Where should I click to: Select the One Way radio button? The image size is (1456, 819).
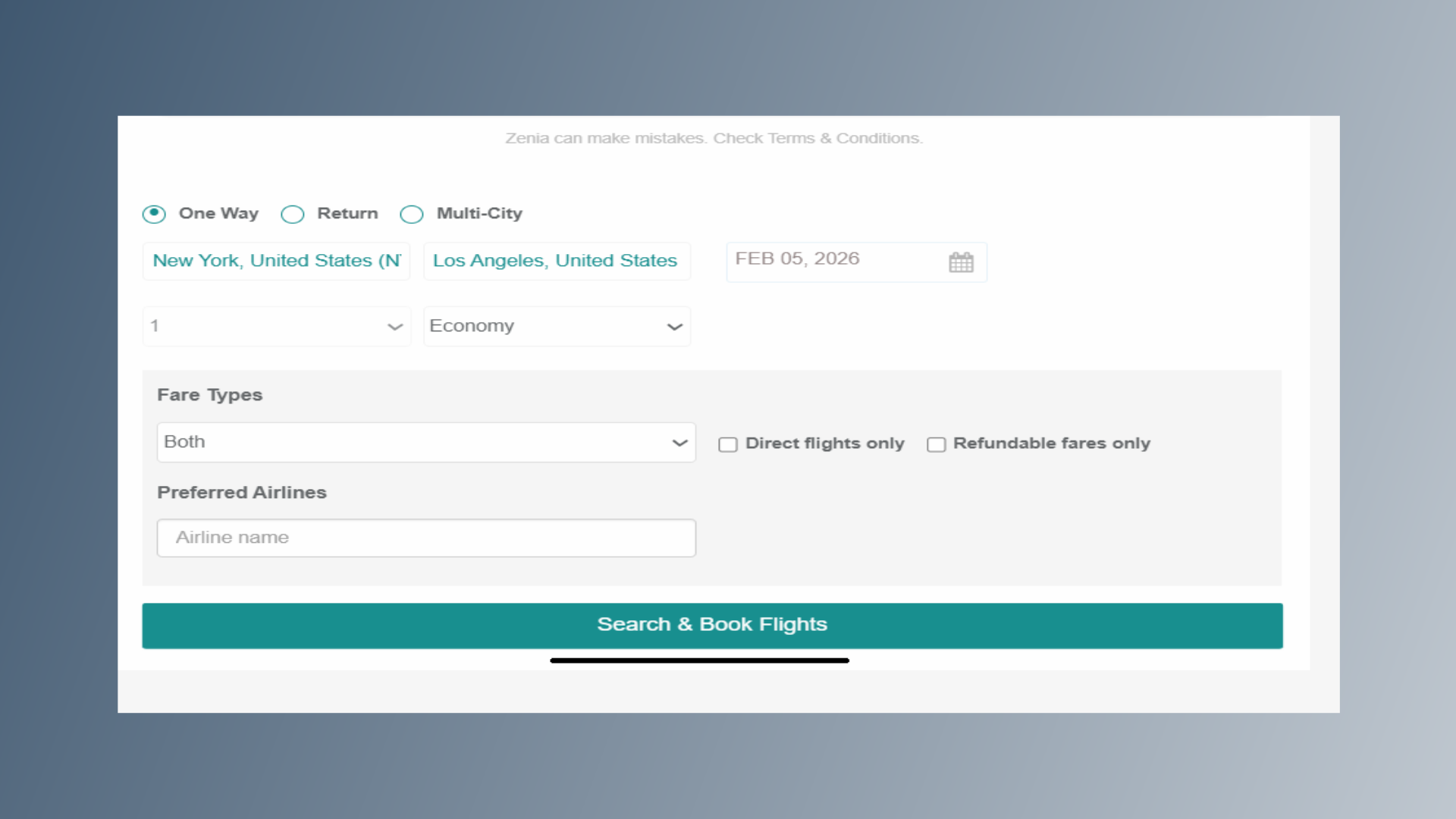pyautogui.click(x=154, y=214)
